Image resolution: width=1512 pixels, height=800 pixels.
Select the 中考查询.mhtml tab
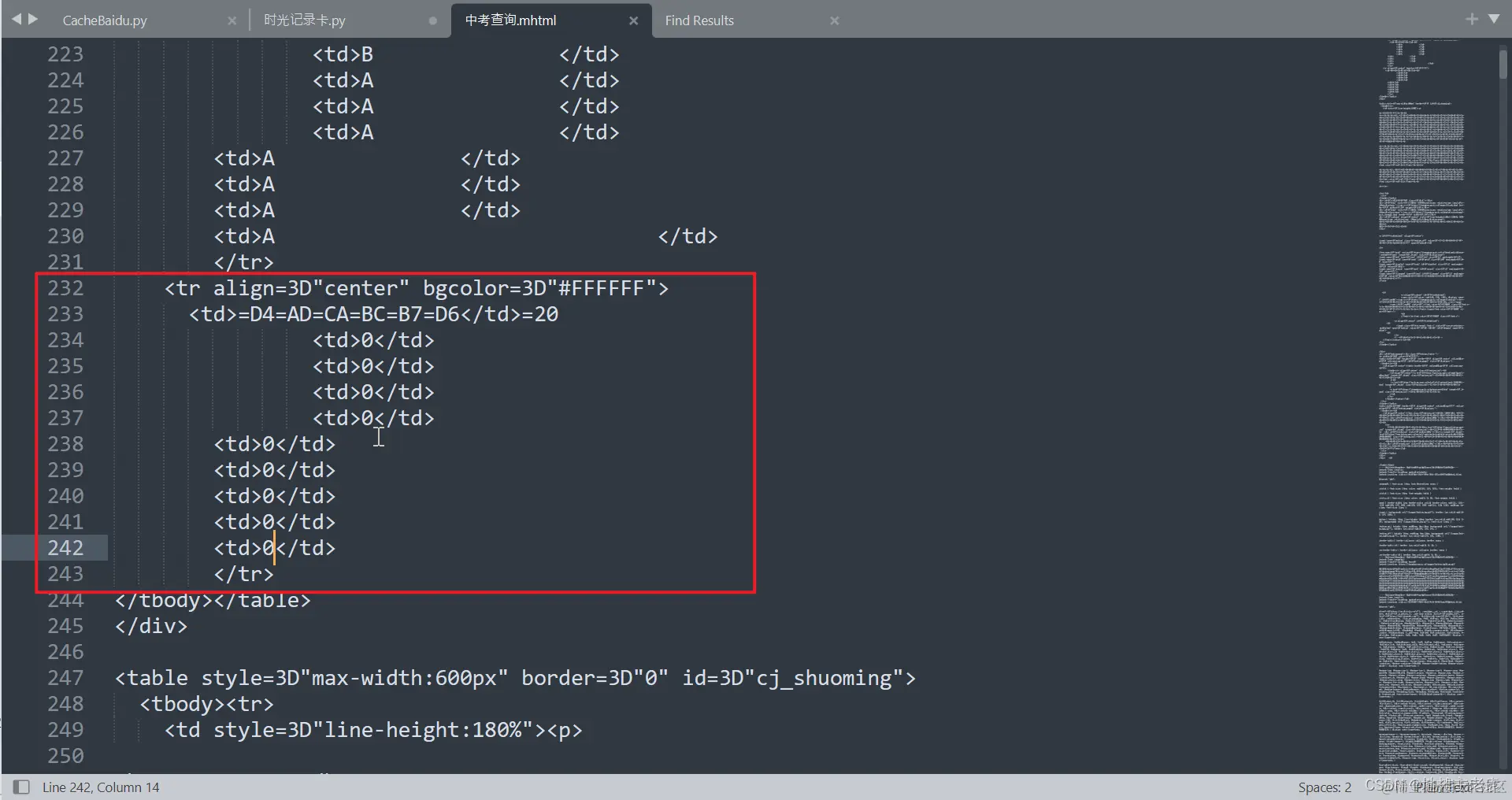click(x=510, y=20)
